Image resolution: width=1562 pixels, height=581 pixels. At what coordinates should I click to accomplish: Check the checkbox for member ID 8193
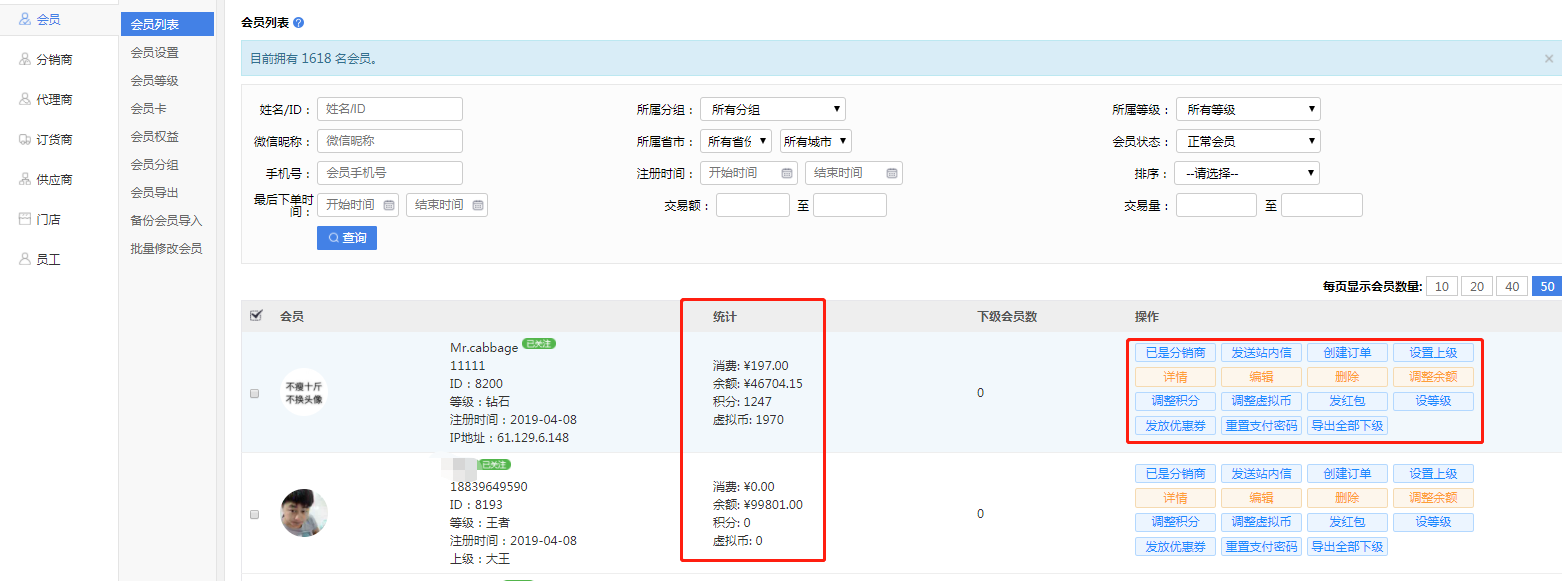pos(254,514)
